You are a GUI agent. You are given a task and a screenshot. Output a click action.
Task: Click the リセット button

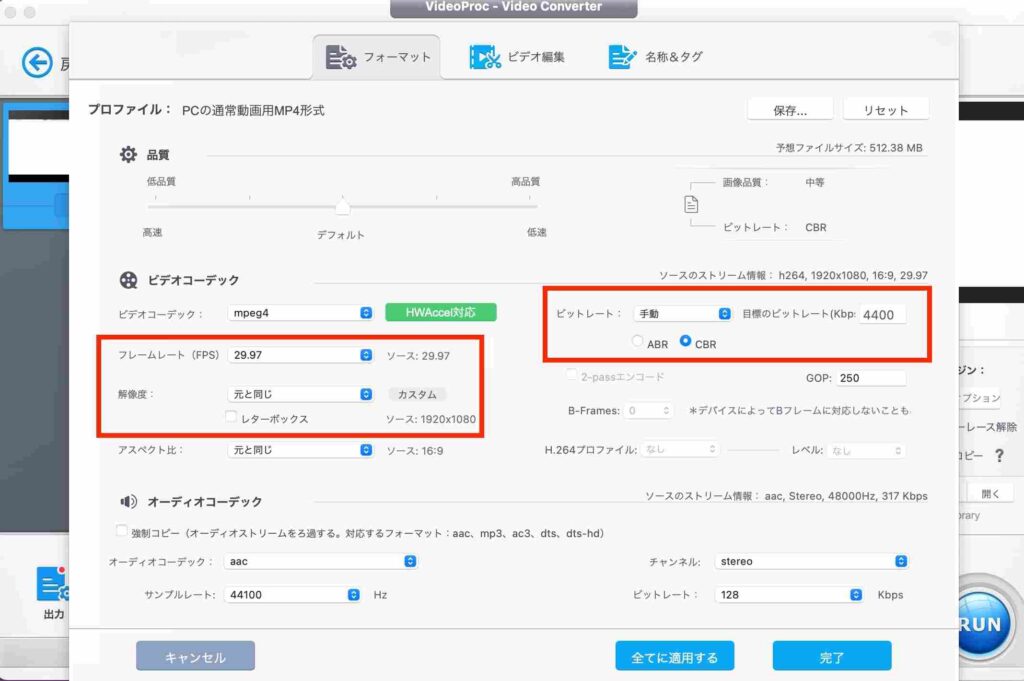pos(886,110)
